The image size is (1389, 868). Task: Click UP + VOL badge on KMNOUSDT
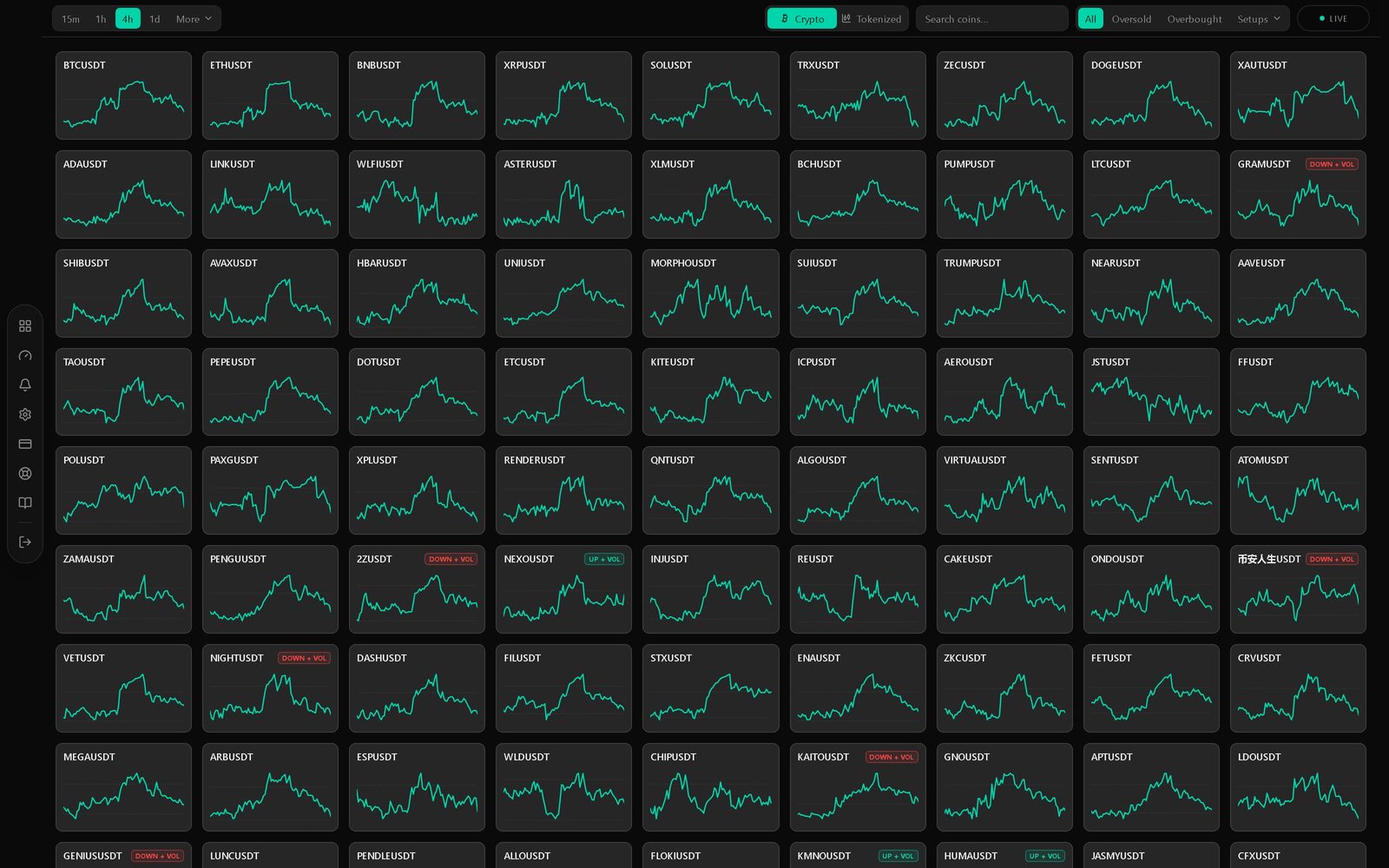pos(898,856)
